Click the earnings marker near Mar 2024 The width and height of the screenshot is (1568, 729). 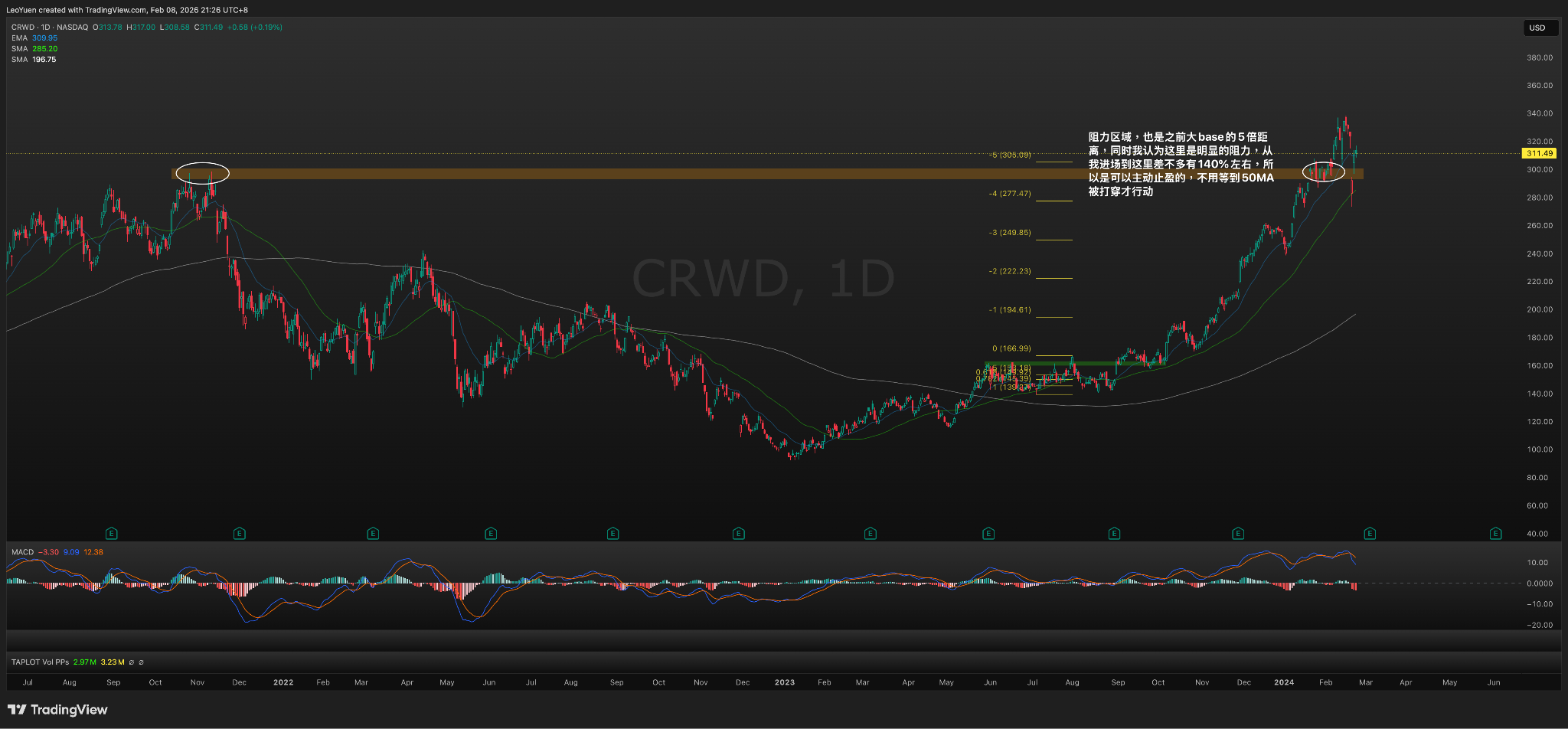[x=1370, y=533]
